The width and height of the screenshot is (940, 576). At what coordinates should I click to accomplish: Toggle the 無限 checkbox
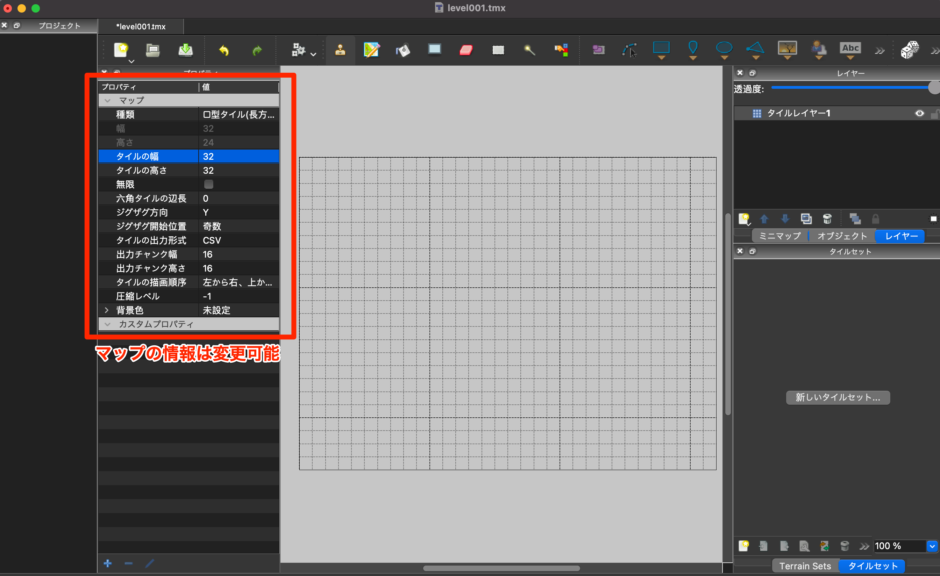coord(209,184)
